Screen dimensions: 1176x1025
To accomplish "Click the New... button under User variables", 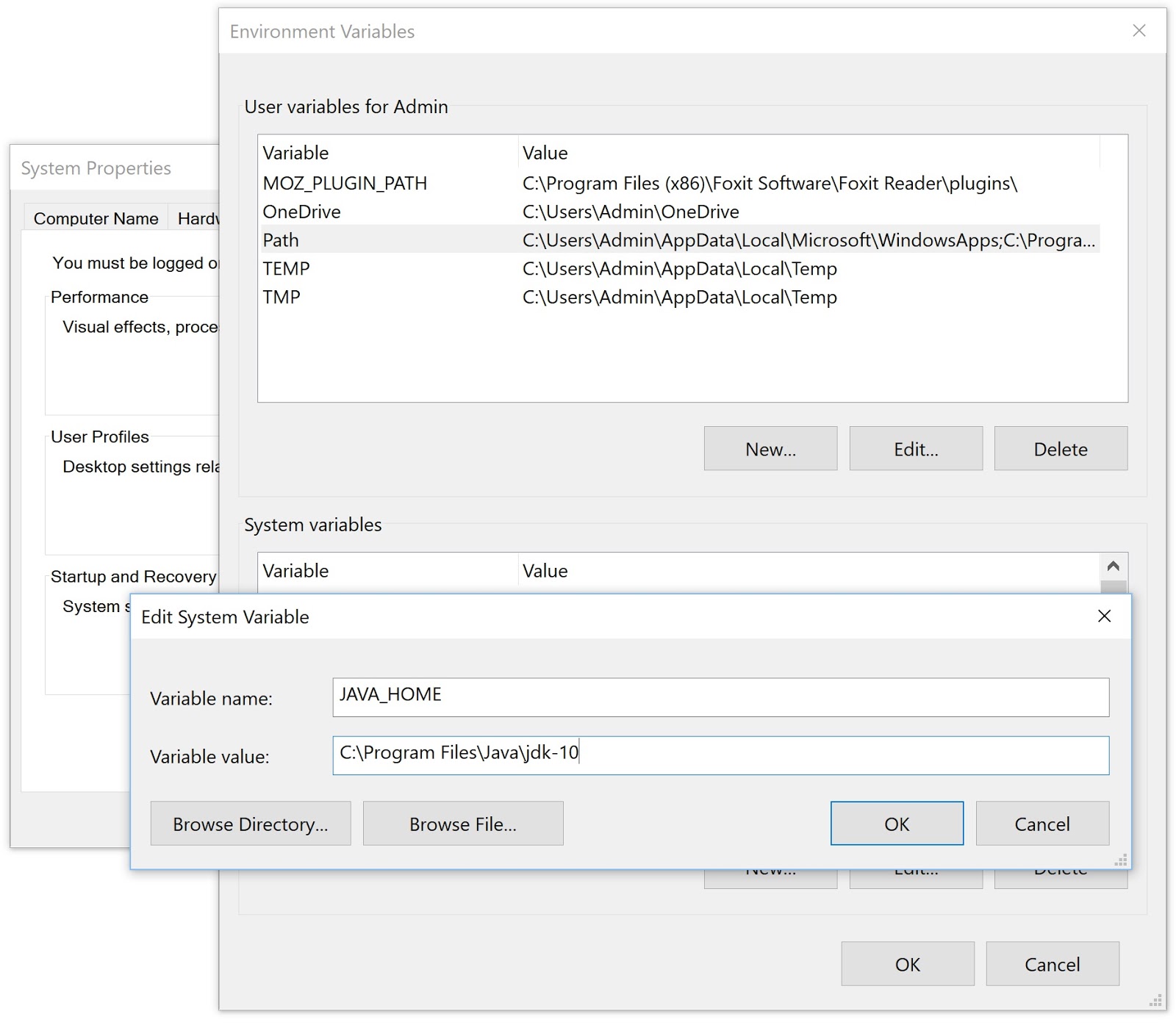I will (x=770, y=448).
